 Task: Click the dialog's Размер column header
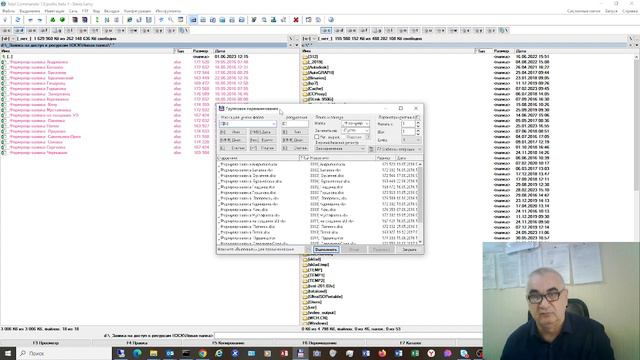(x=385, y=158)
